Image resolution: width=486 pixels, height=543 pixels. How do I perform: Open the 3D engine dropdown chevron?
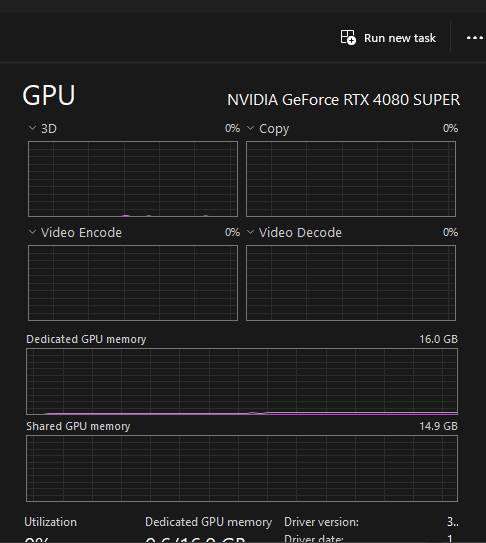pos(32,128)
